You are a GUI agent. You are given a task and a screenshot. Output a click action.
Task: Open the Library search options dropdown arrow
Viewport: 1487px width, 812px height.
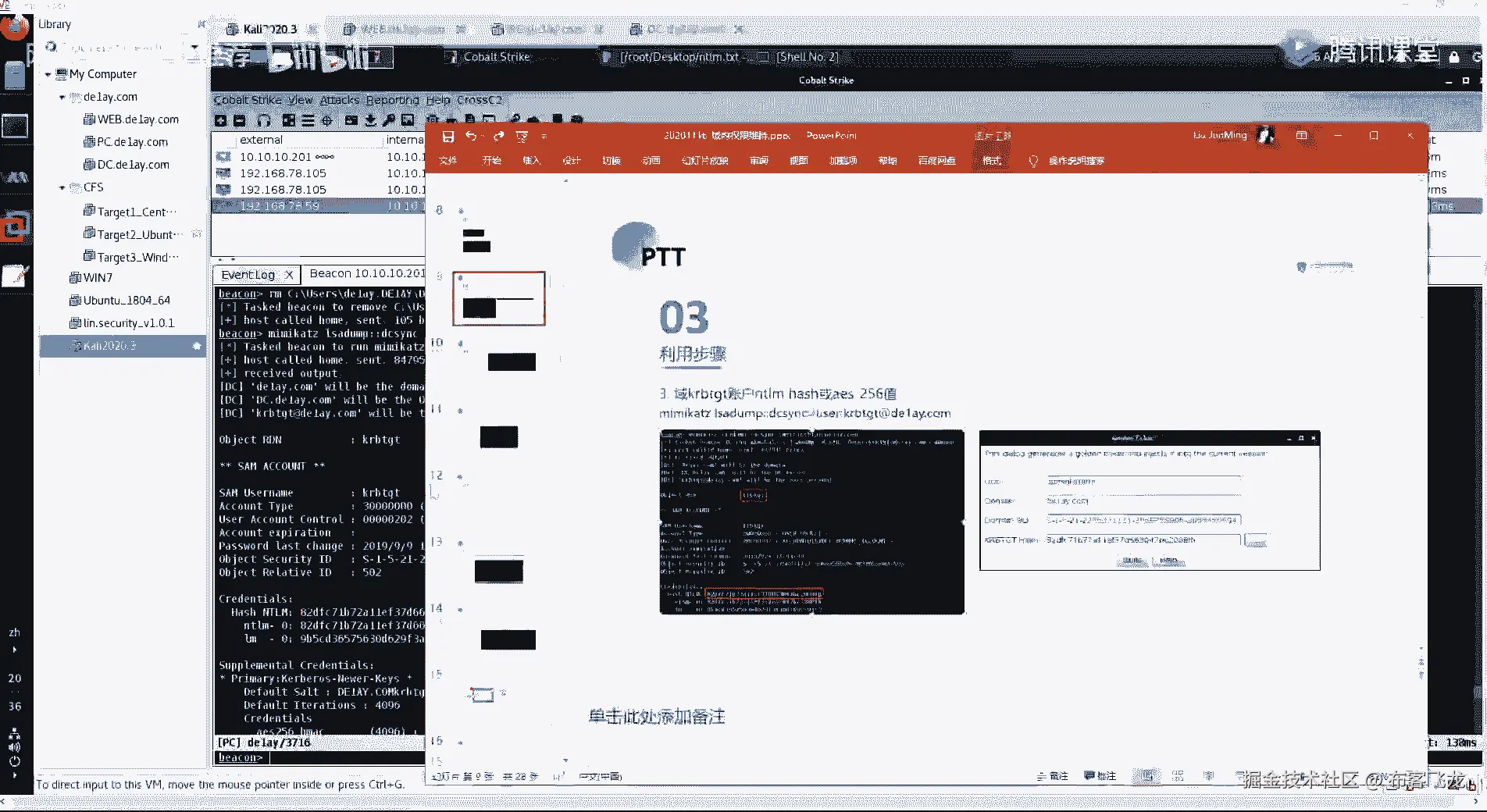[194, 48]
